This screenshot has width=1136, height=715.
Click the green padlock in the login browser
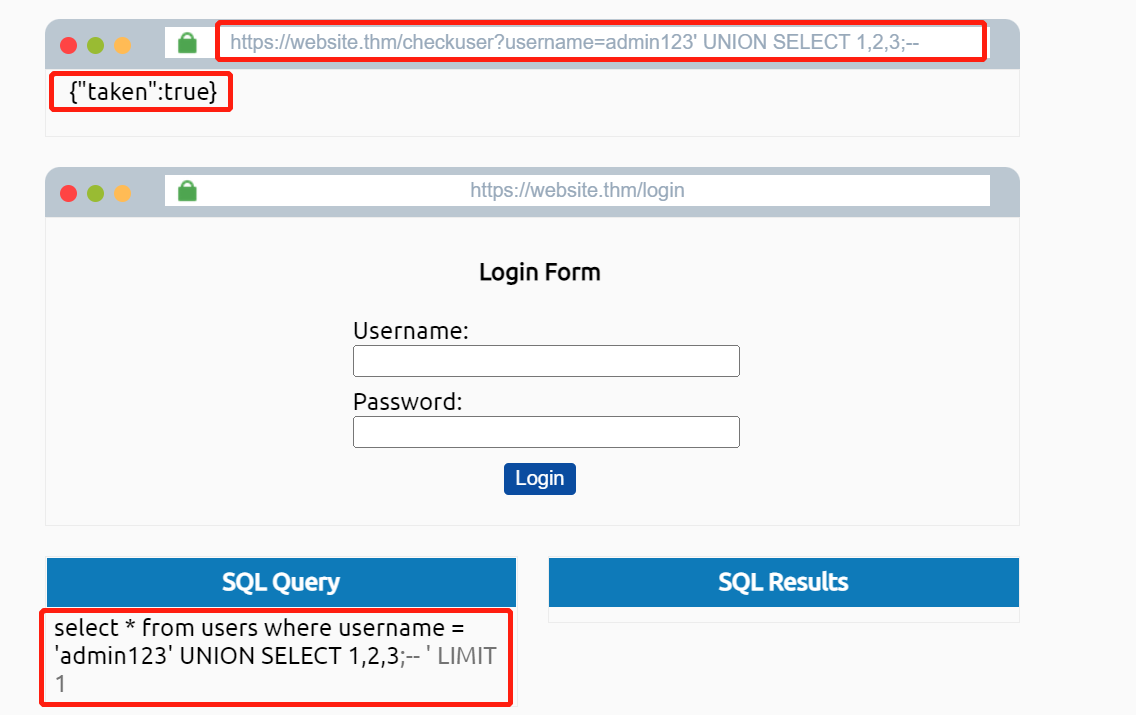pyautogui.click(x=187, y=191)
